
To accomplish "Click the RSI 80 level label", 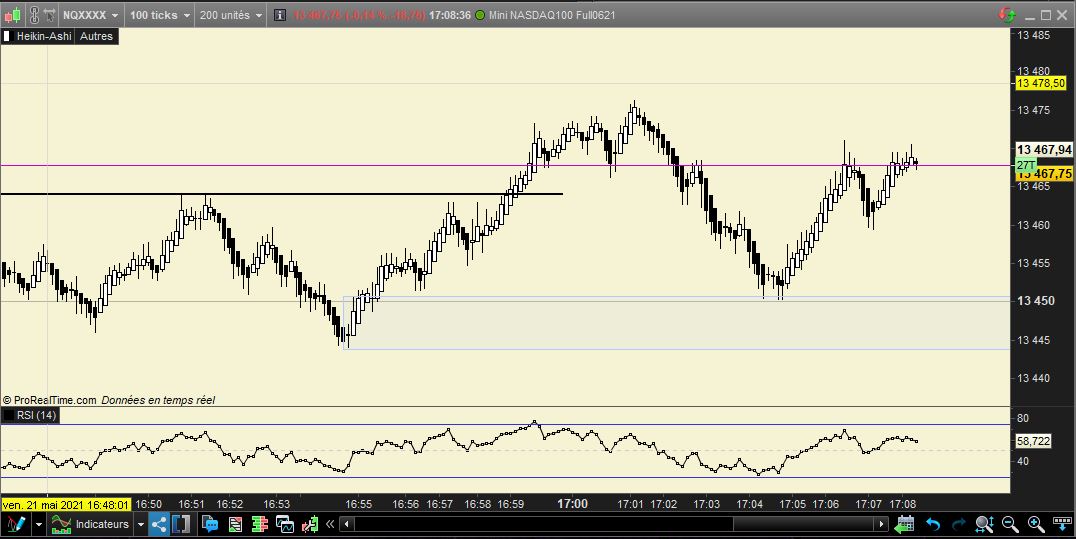I will click(1022, 418).
